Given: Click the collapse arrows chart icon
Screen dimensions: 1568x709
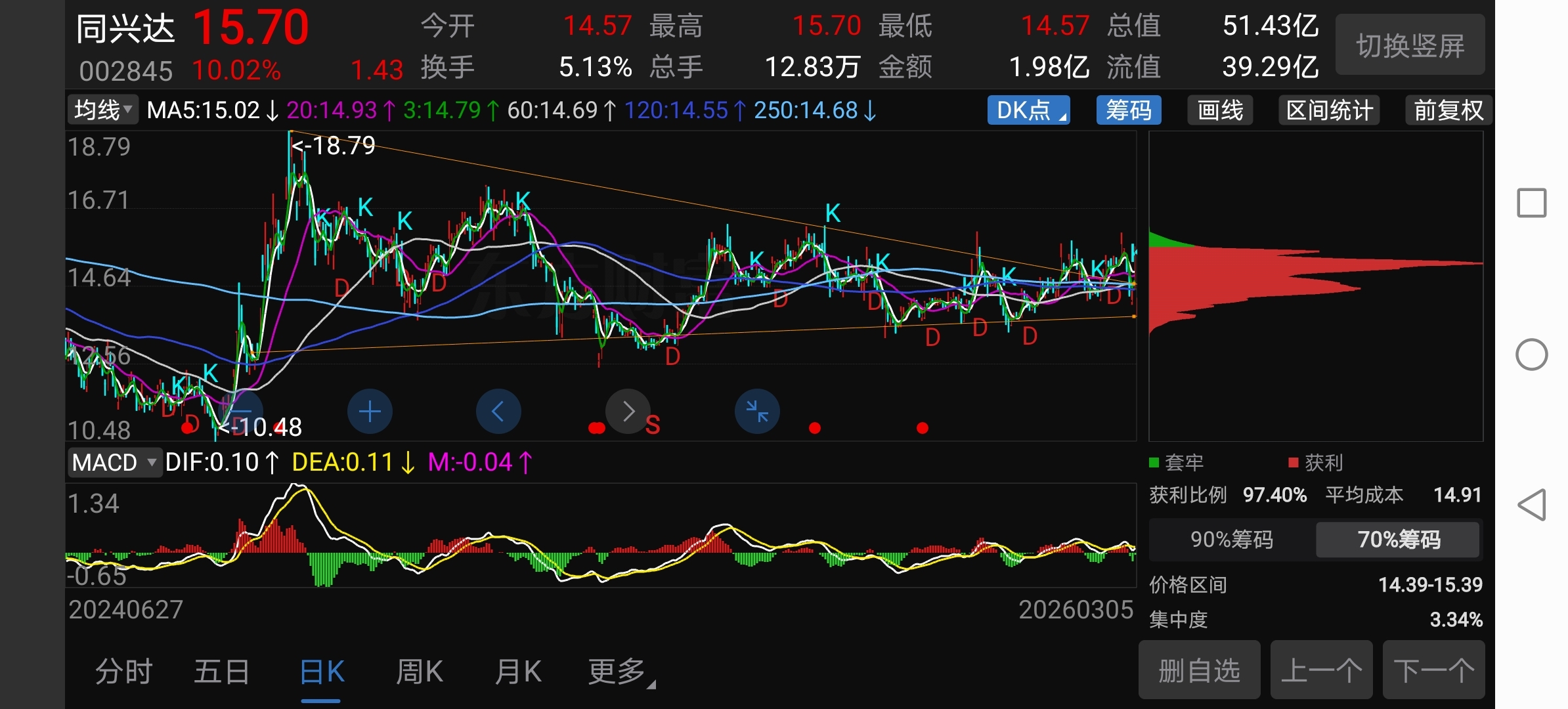Looking at the screenshot, I should pyautogui.click(x=757, y=412).
